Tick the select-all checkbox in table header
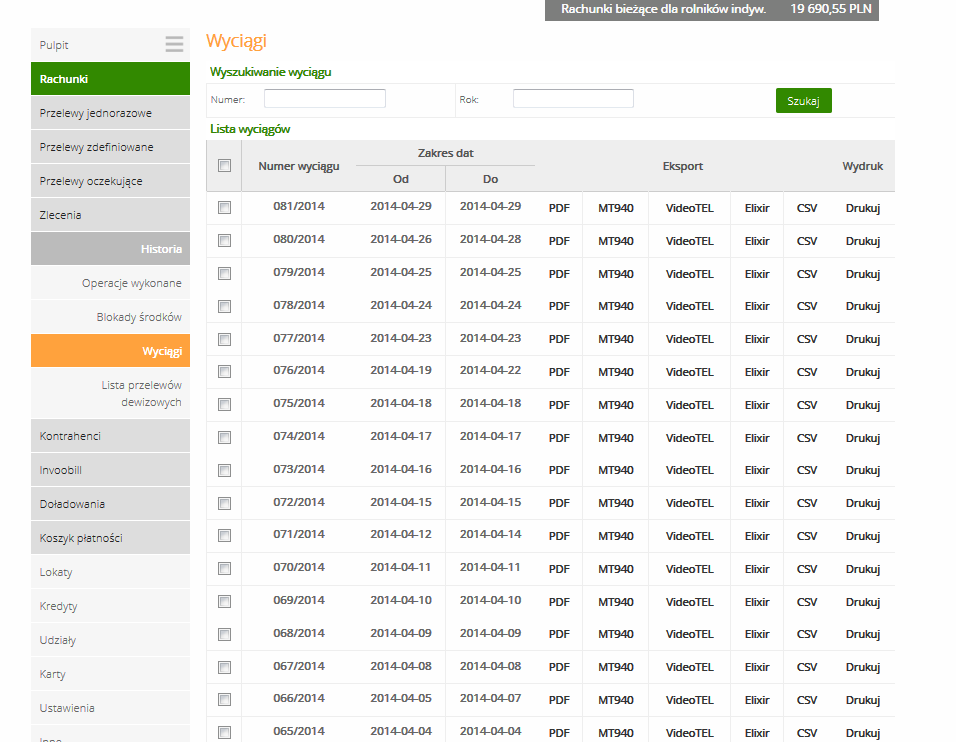 [x=224, y=165]
